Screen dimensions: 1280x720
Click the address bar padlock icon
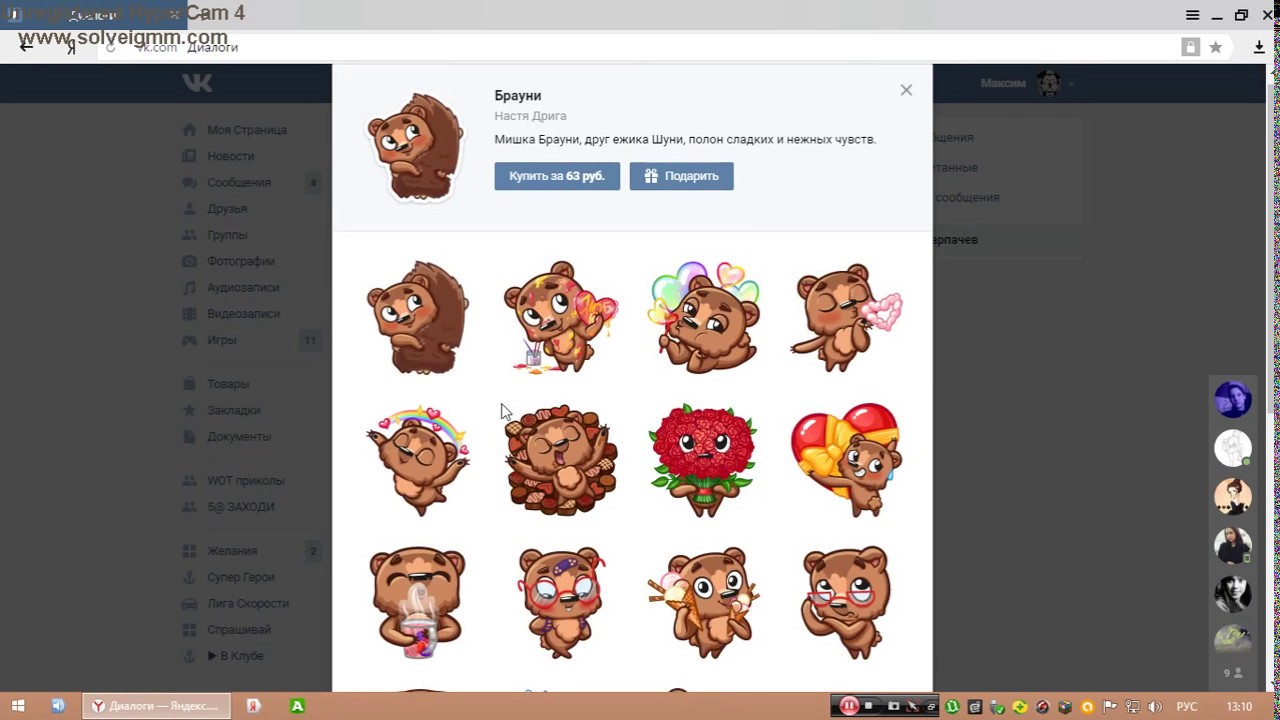tap(1190, 47)
